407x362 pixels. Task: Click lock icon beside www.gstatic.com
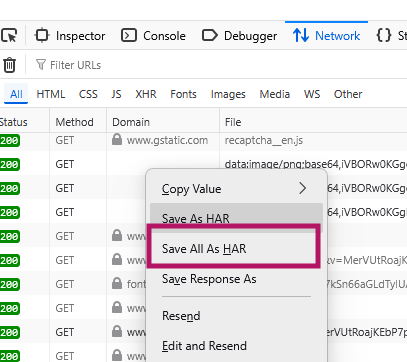(117, 140)
